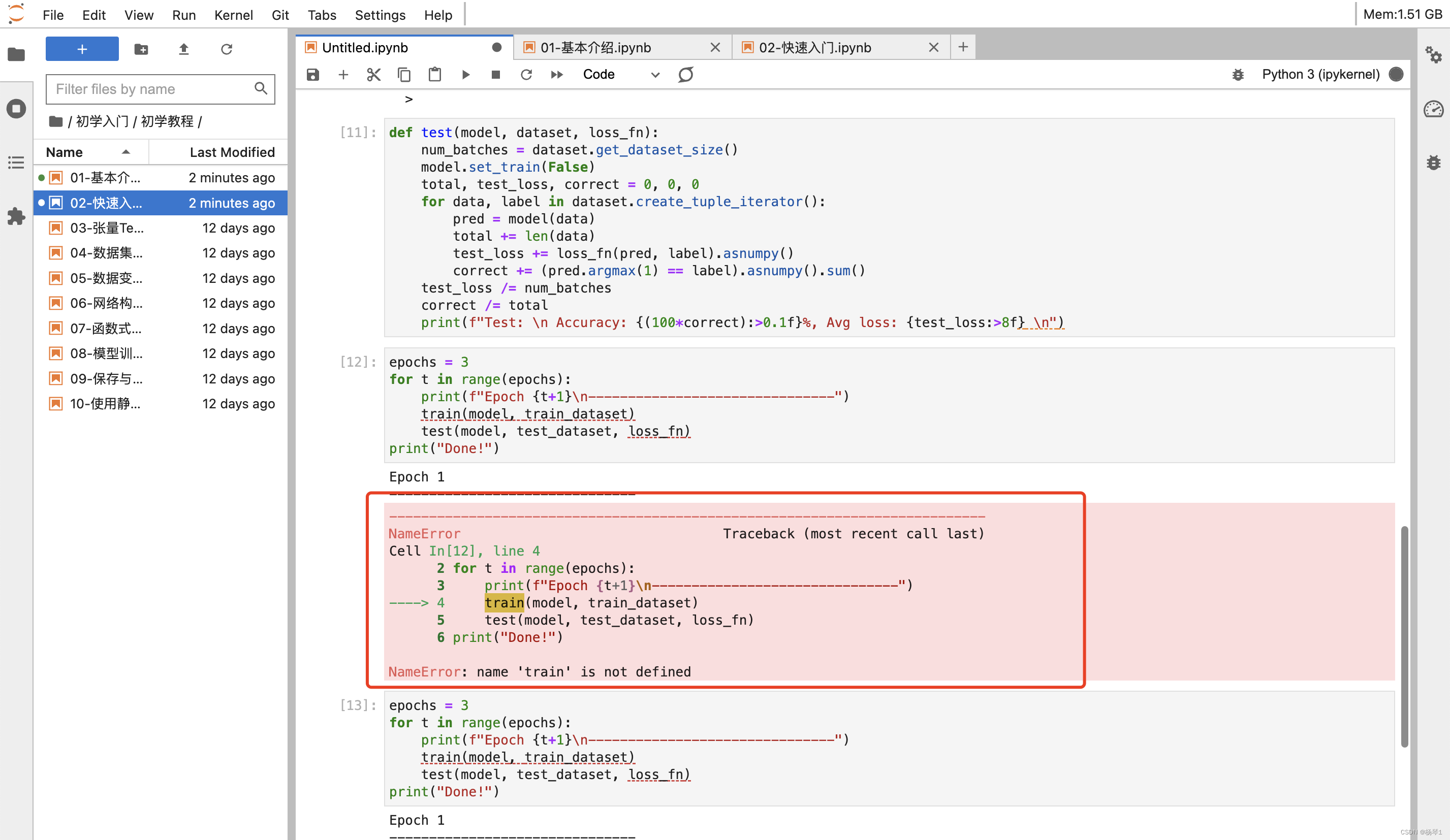
Task: Open the cell type Code dropdown
Action: (x=620, y=75)
